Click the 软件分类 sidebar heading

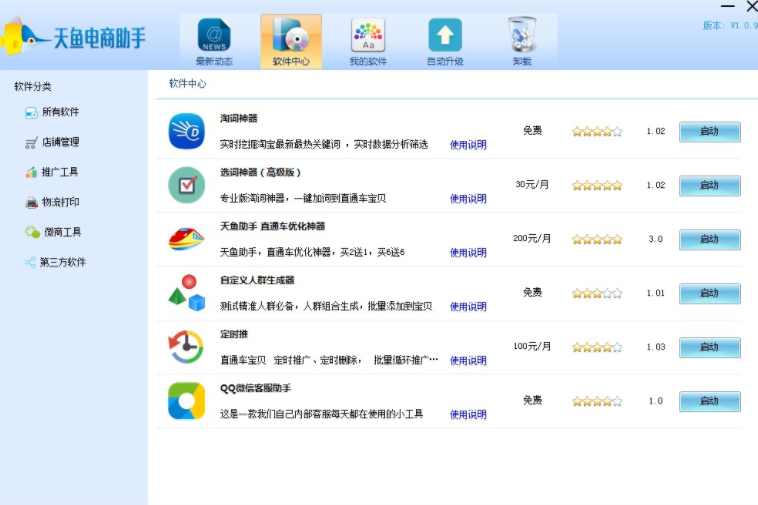33,87
